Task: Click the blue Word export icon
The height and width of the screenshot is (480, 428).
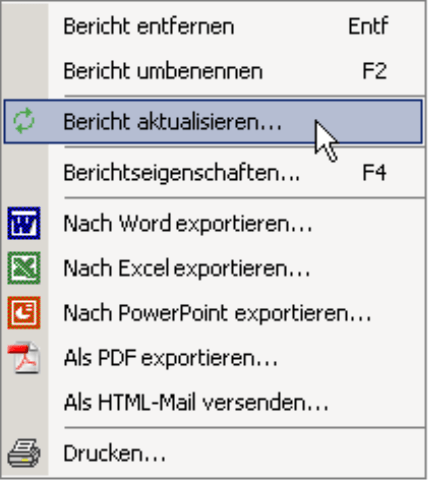Action: click(x=24, y=223)
